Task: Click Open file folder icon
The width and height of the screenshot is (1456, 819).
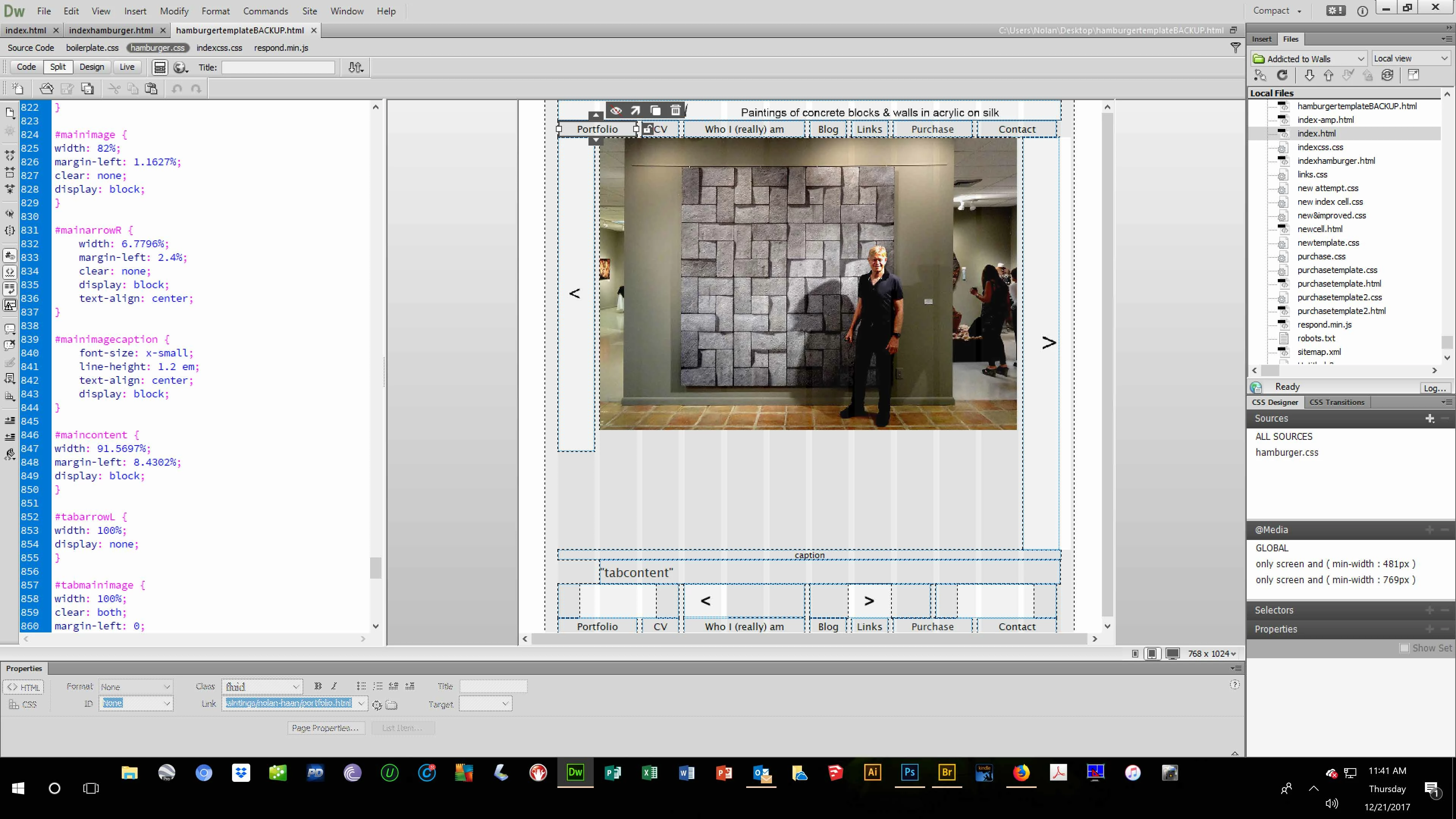Action: pyautogui.click(x=46, y=89)
